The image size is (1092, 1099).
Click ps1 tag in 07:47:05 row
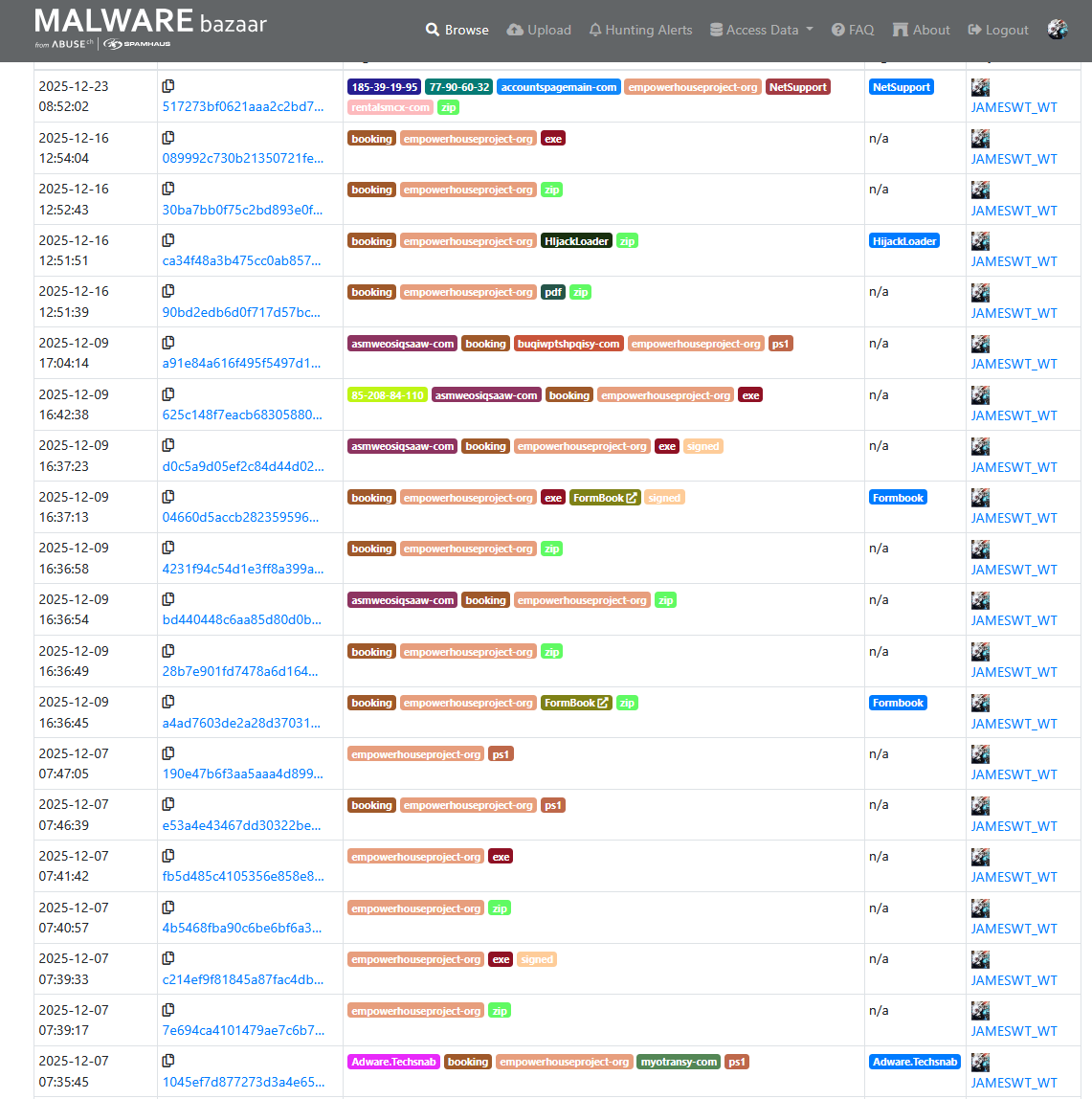click(501, 754)
